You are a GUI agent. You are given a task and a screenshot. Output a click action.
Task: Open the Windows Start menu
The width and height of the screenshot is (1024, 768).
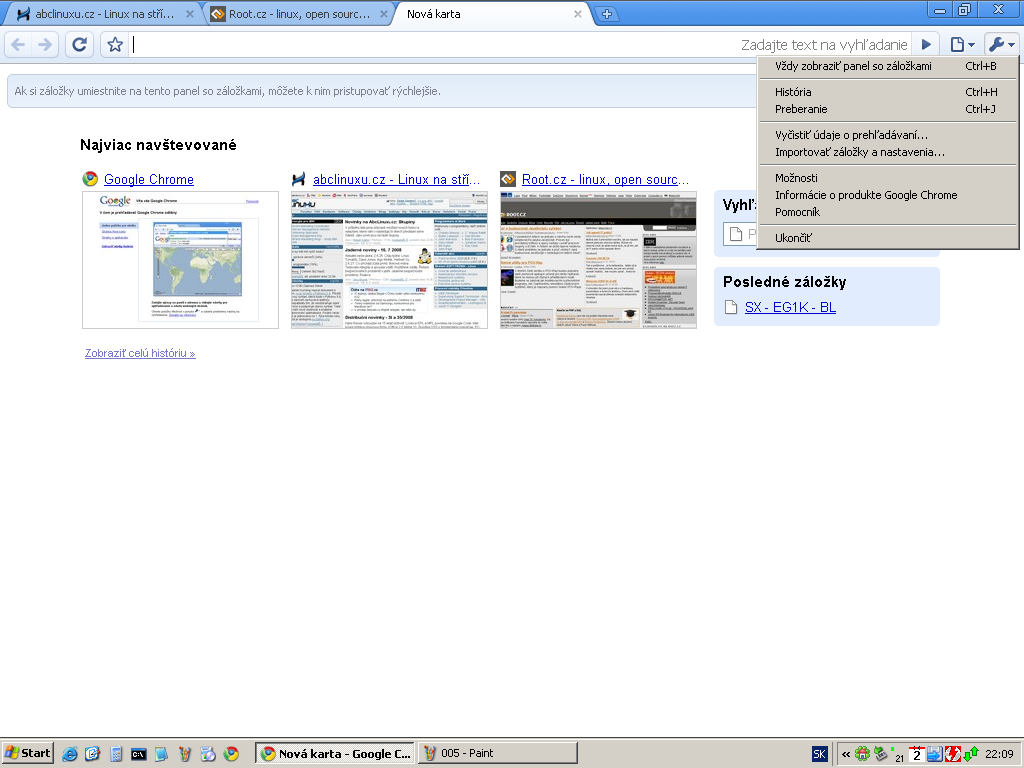27,753
